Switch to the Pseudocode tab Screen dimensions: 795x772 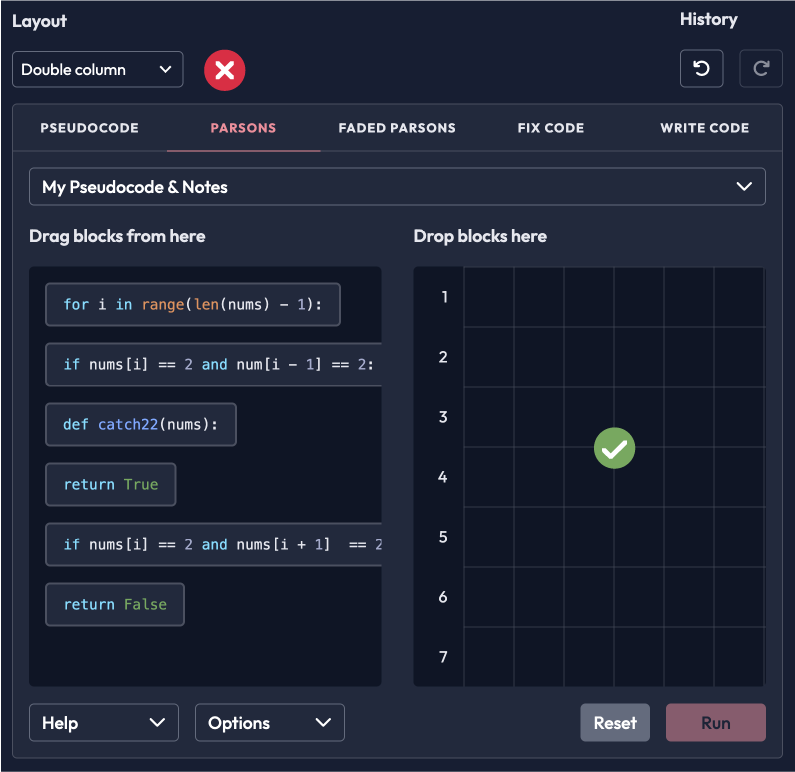click(89, 128)
